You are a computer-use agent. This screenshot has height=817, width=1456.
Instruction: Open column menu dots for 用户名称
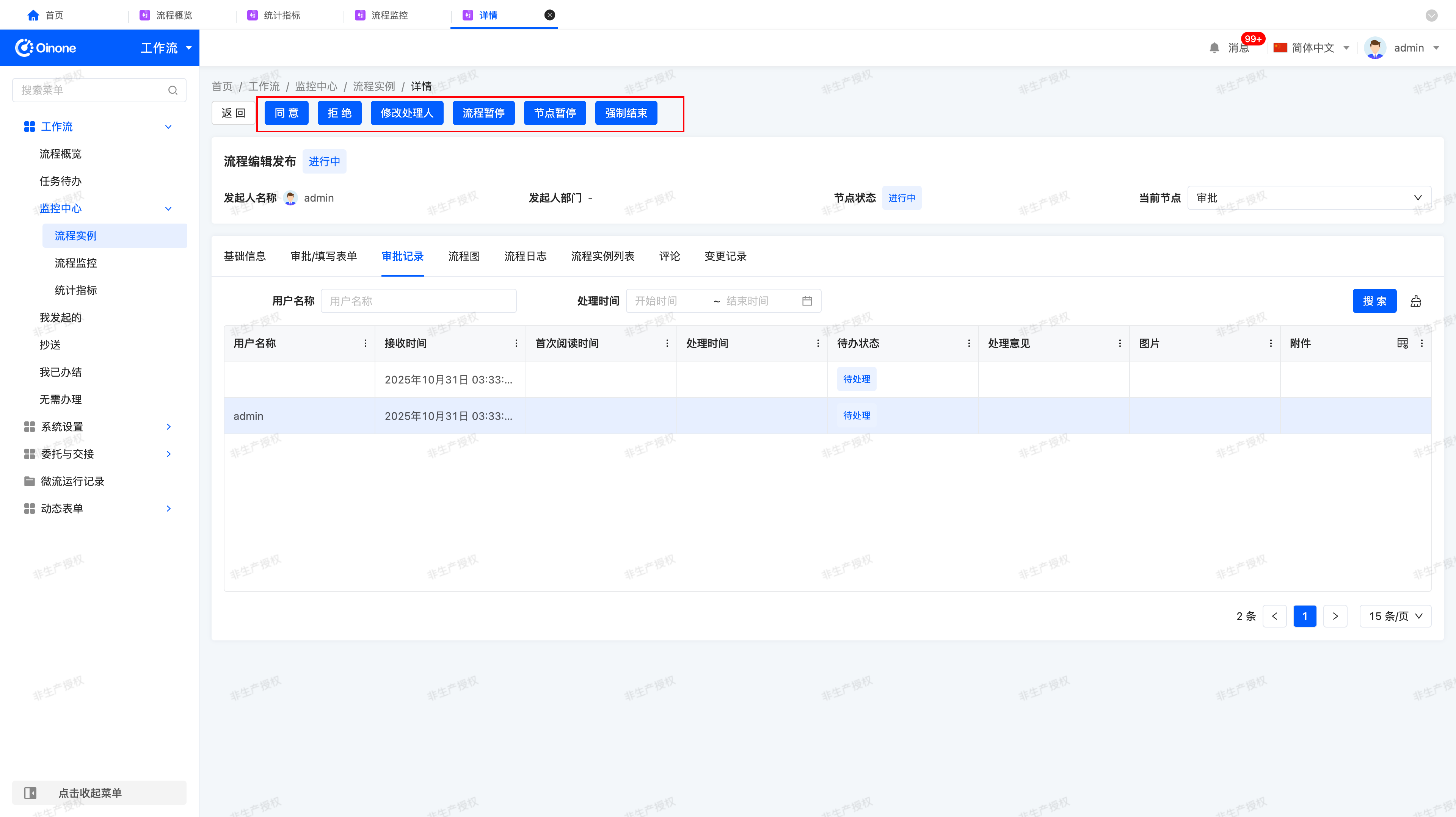(365, 344)
